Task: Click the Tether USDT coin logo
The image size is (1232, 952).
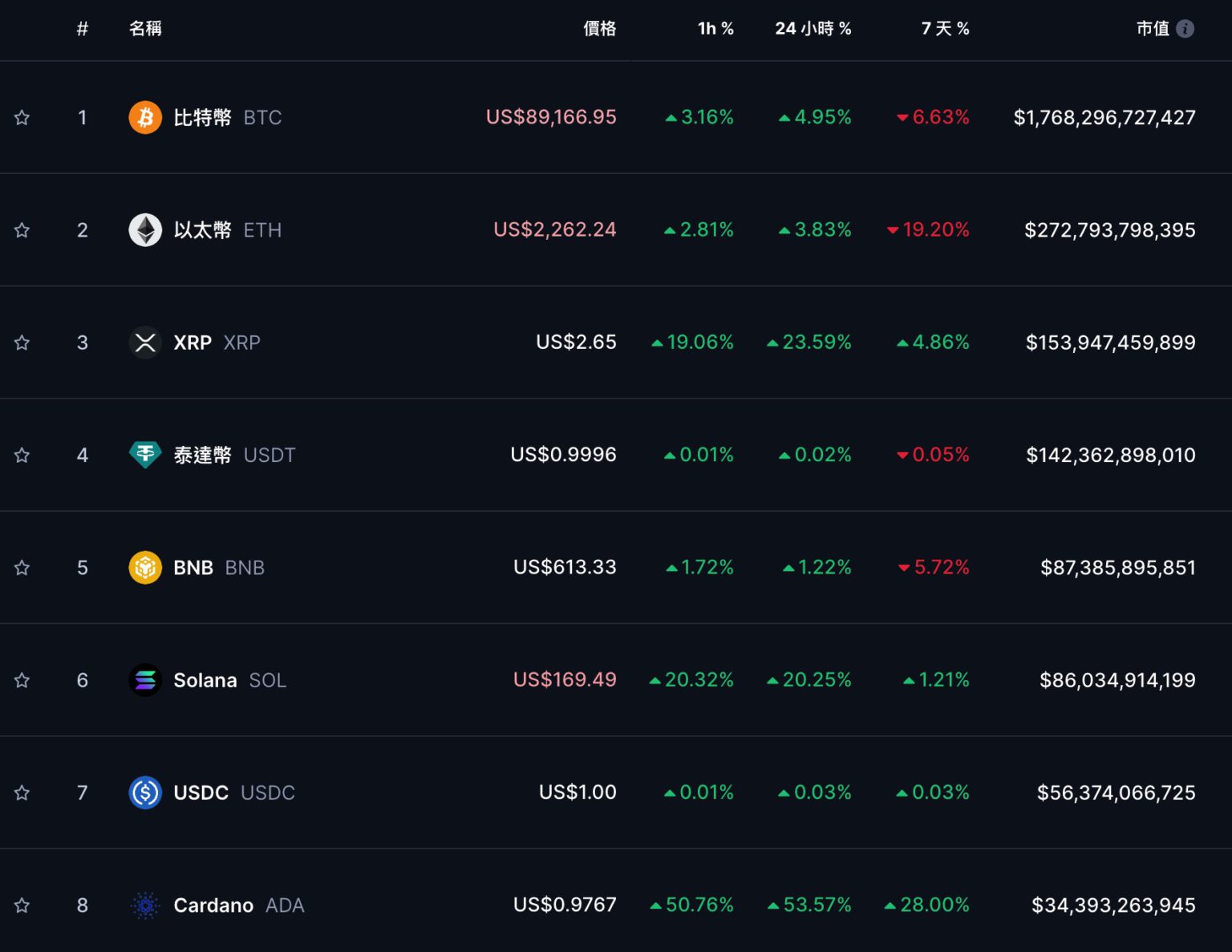Action: (x=145, y=455)
